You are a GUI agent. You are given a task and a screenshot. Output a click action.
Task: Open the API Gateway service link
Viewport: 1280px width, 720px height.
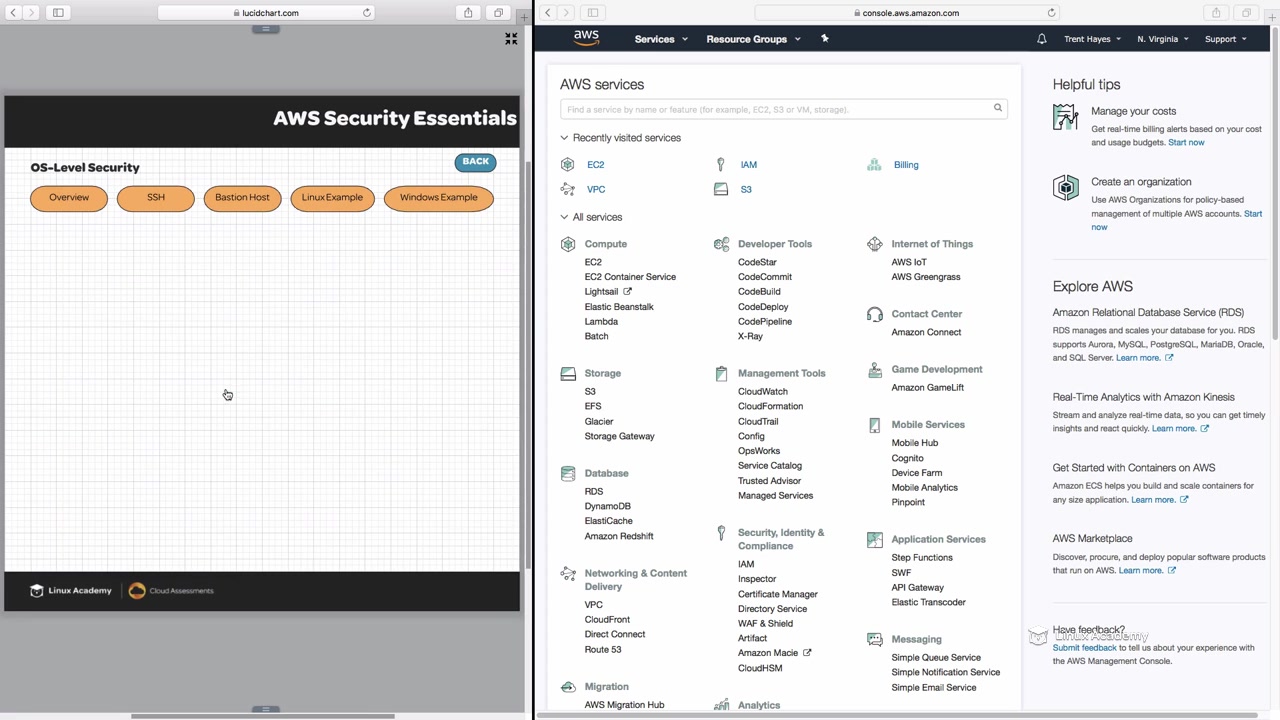[918, 587]
